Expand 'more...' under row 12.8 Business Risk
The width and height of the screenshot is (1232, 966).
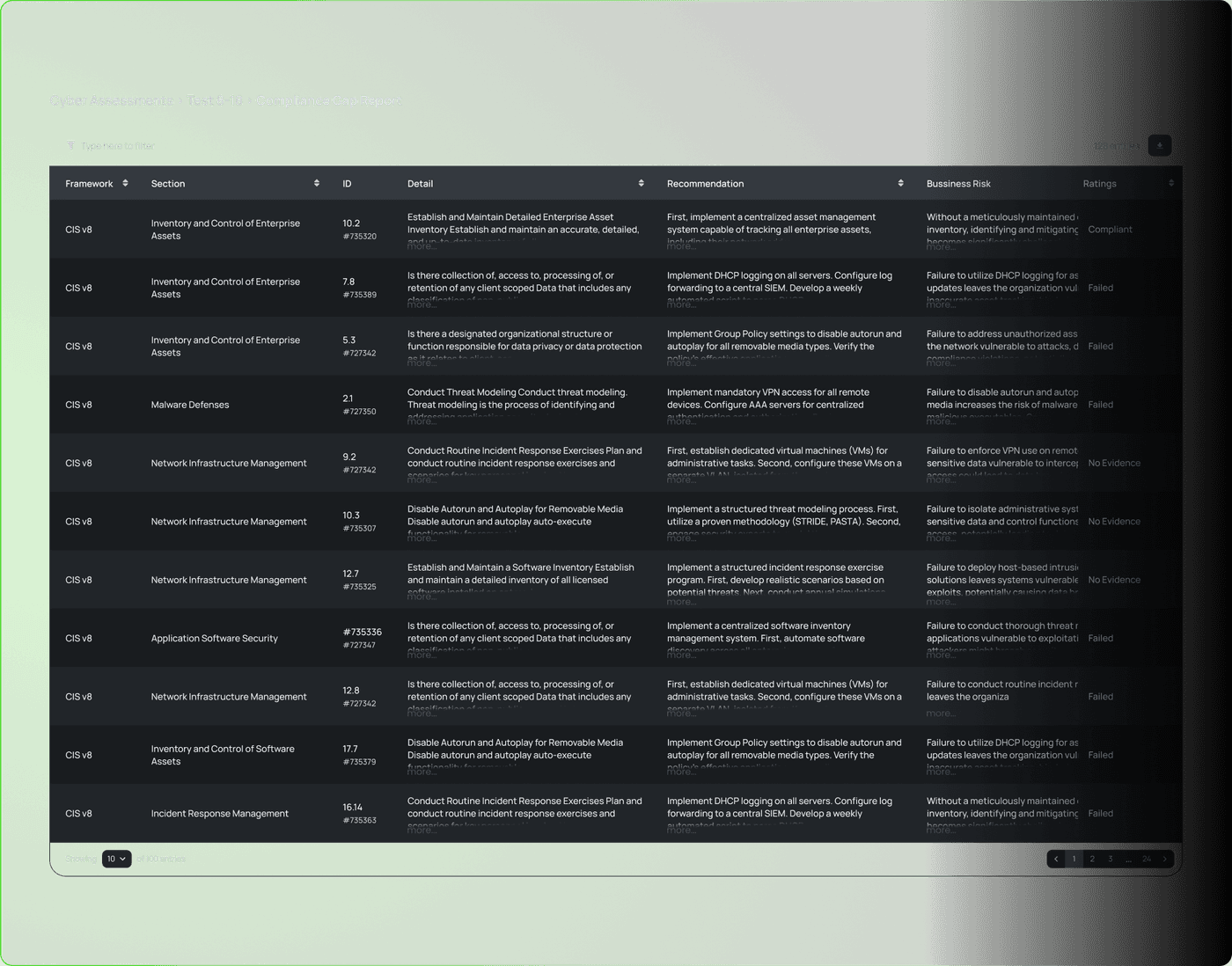coord(940,714)
